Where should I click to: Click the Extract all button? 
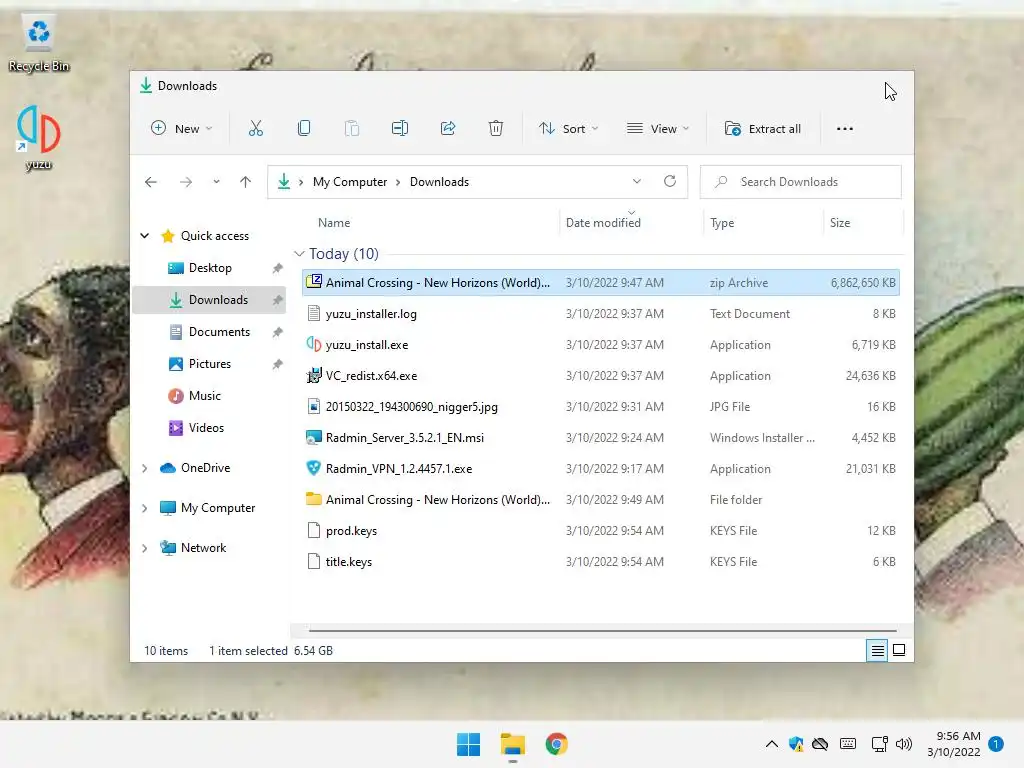click(763, 129)
